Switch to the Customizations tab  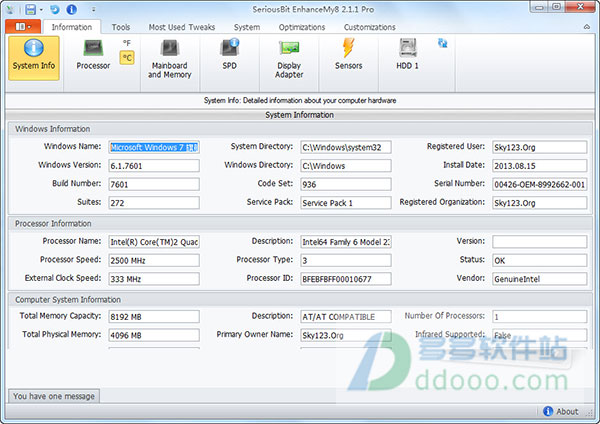coord(369,27)
